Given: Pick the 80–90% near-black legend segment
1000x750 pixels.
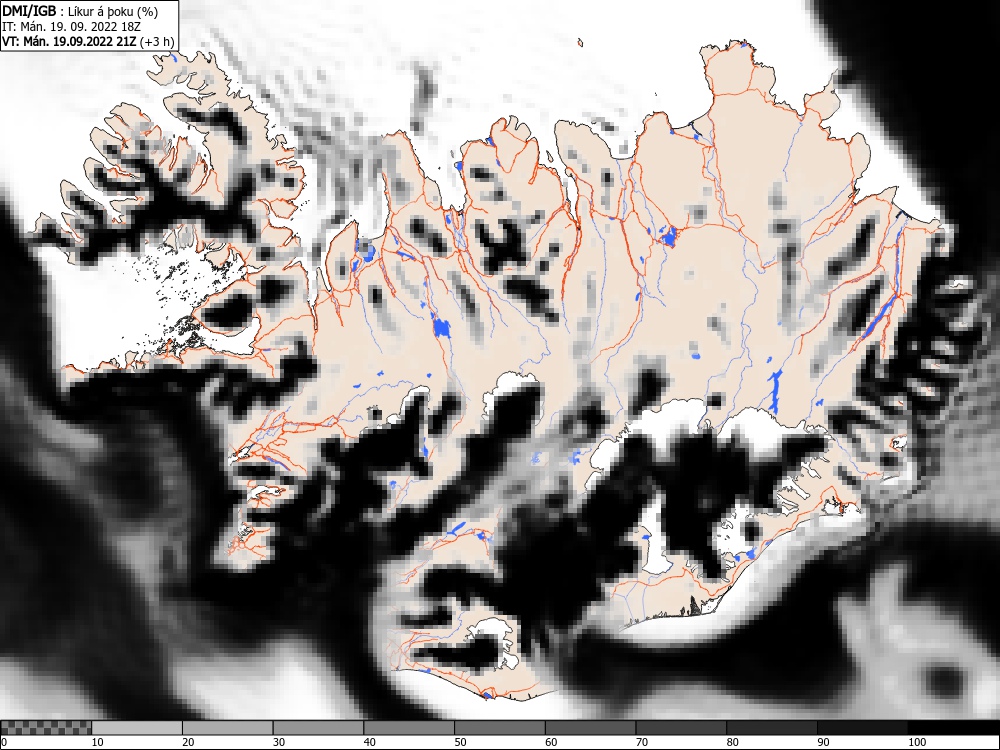Looking at the screenshot, I should click(772, 728).
